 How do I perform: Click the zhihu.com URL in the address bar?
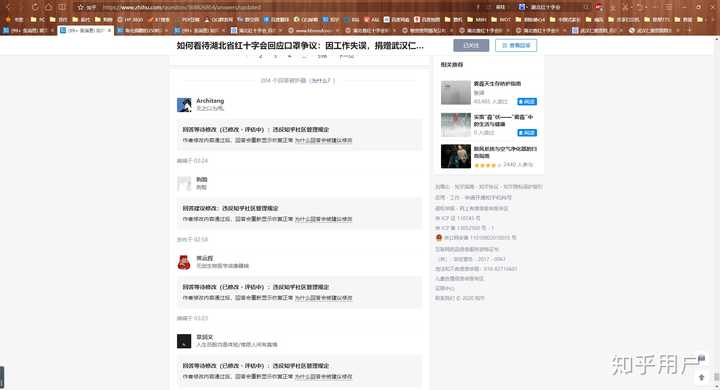(x=182, y=7)
